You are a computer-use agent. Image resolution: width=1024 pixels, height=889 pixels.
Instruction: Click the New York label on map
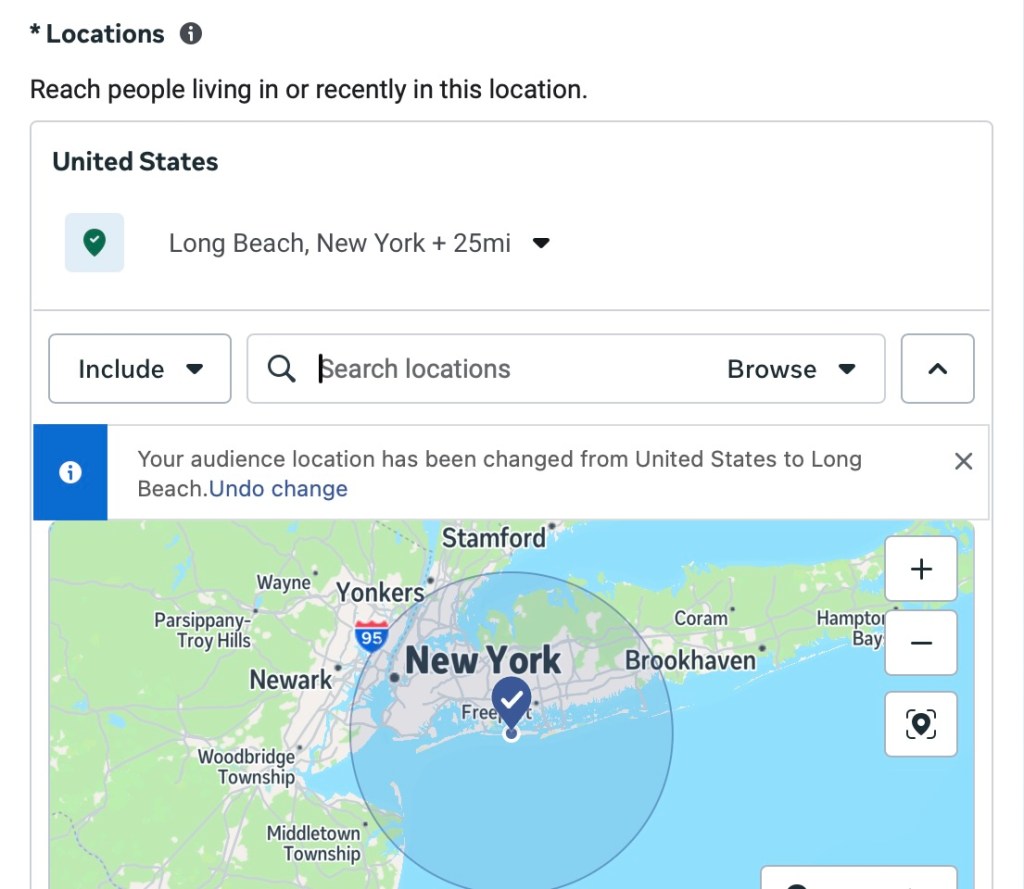pos(483,661)
